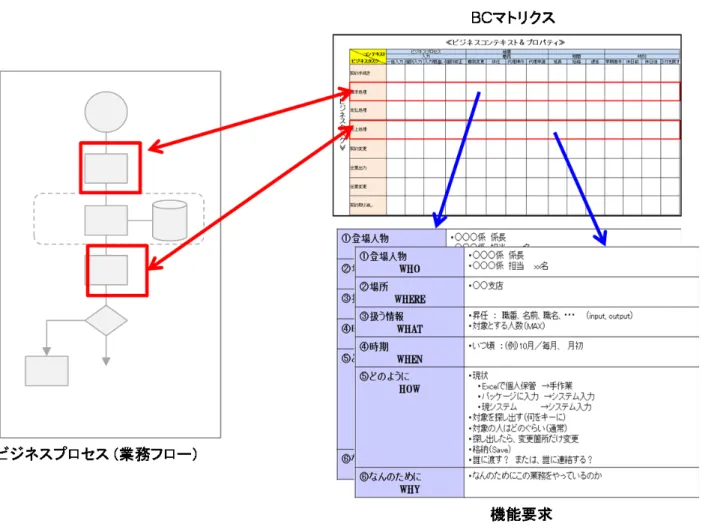702x524 pixels.
Task: Click 探し出したら、変更箇所だけ変更 line
Action: point(523,439)
